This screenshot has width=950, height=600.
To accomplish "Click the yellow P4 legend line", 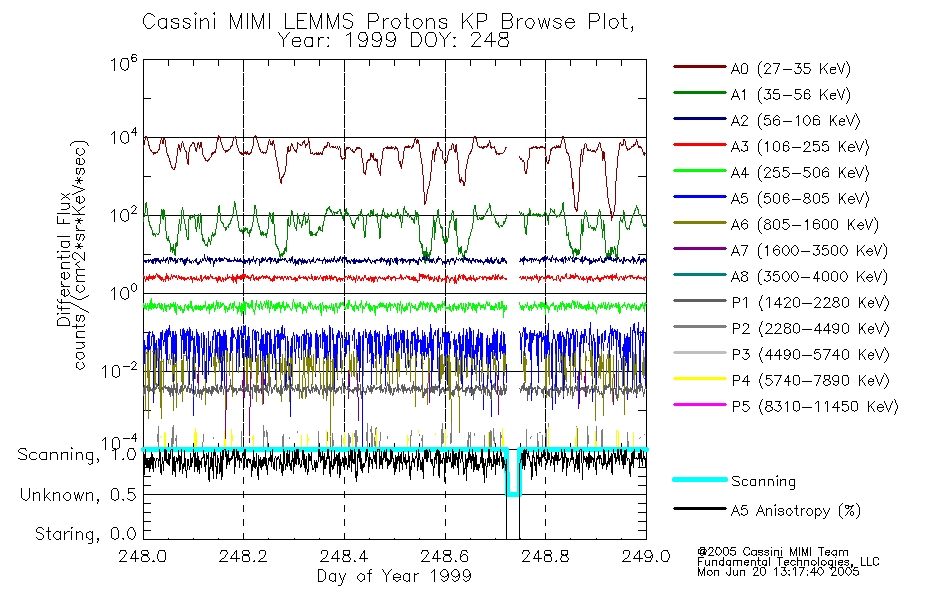I will pyautogui.click(x=699, y=379).
